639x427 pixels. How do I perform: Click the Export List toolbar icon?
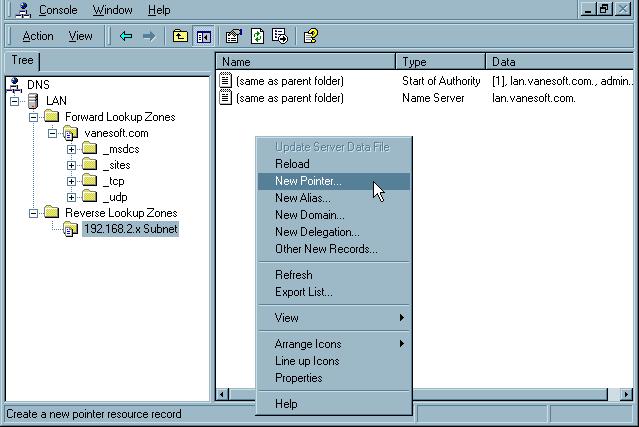tap(280, 36)
